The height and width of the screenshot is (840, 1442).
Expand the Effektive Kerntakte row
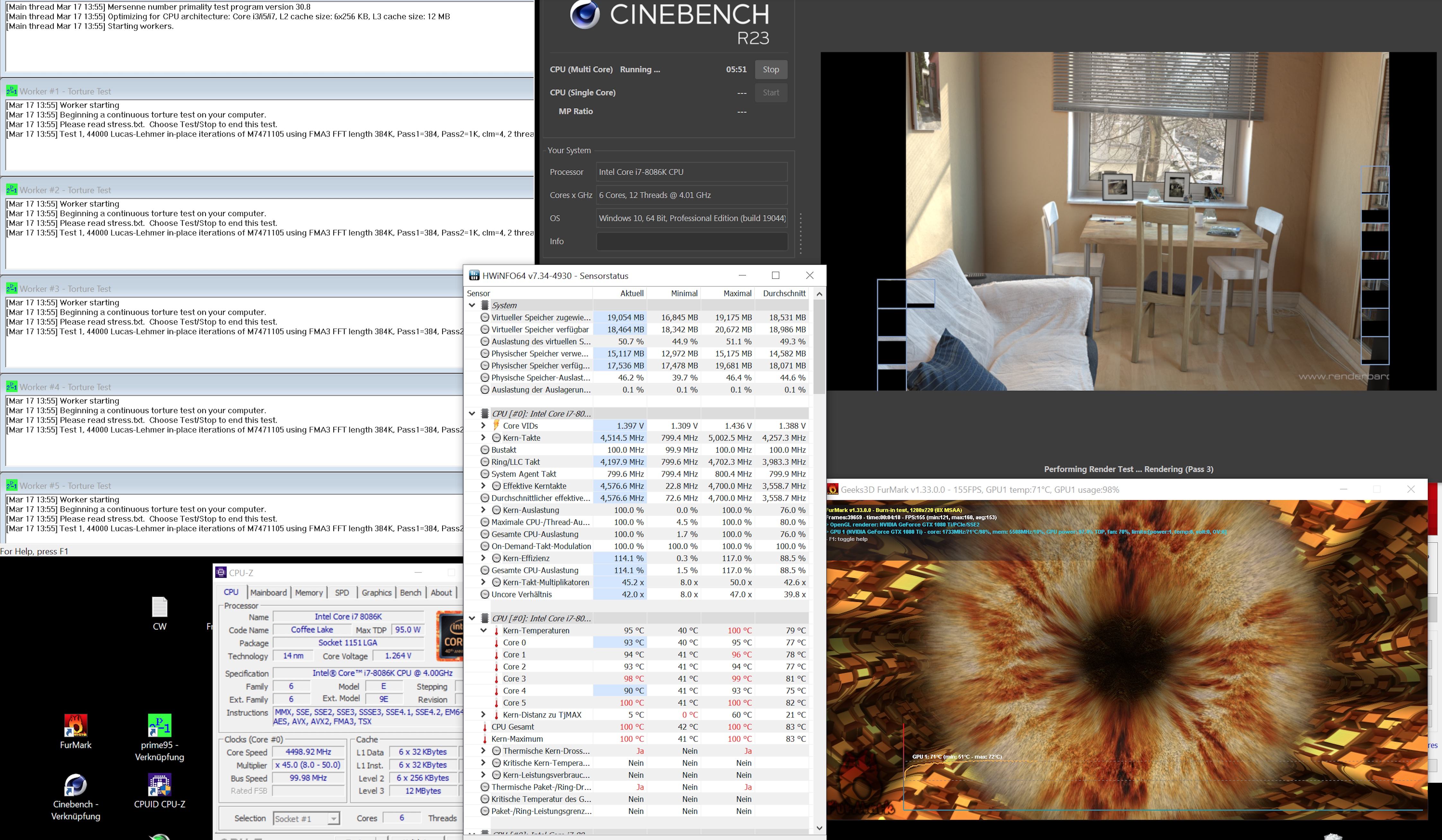pyautogui.click(x=483, y=486)
